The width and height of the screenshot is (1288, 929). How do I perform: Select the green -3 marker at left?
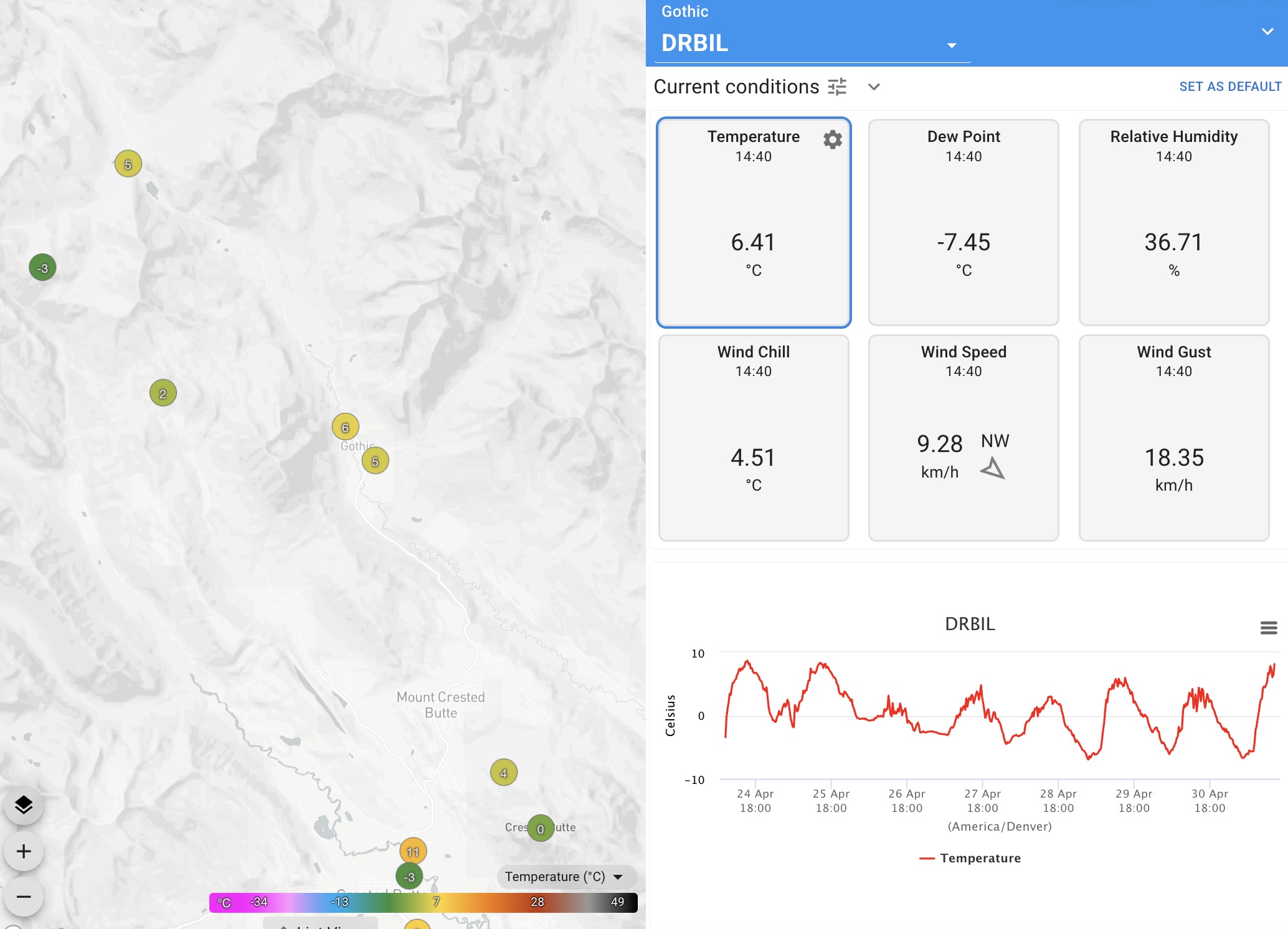coord(42,268)
